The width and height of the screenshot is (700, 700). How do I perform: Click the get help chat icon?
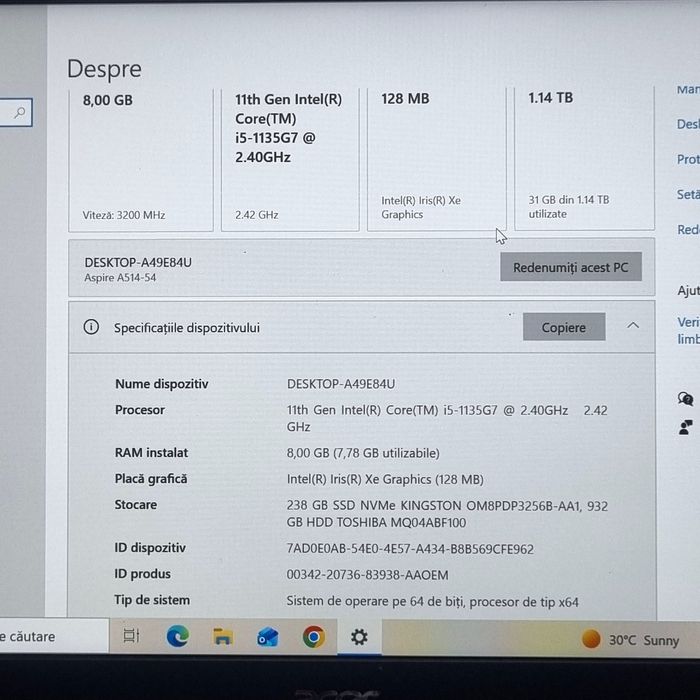[685, 399]
